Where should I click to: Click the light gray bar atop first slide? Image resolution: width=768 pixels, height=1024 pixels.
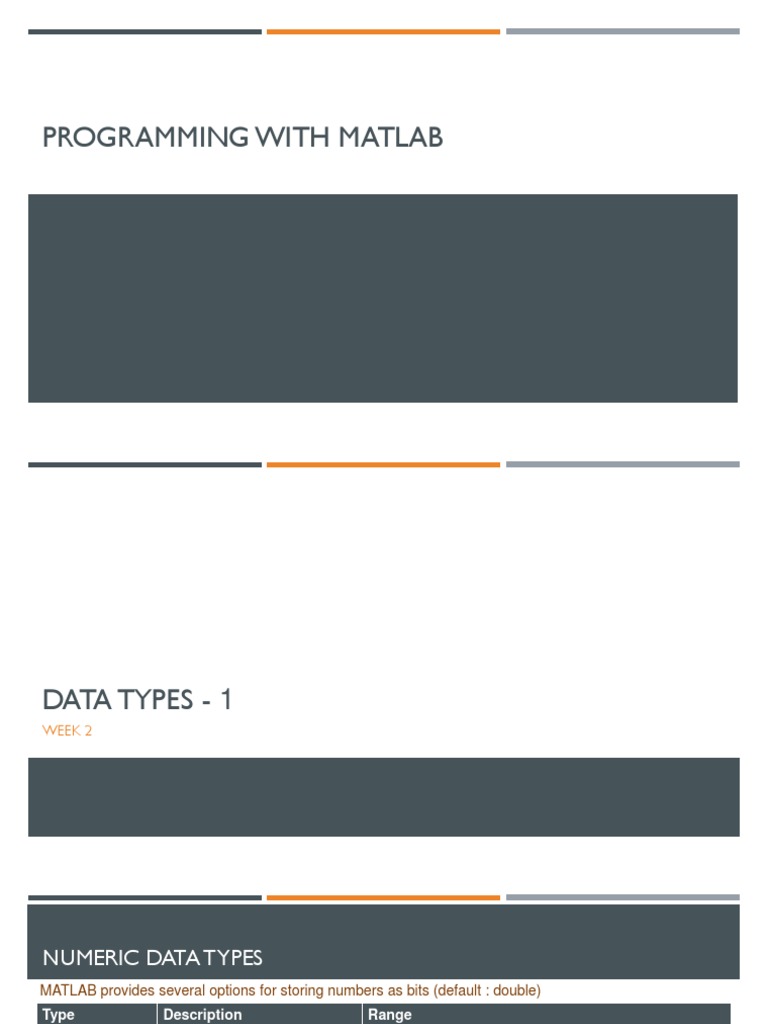tap(622, 32)
